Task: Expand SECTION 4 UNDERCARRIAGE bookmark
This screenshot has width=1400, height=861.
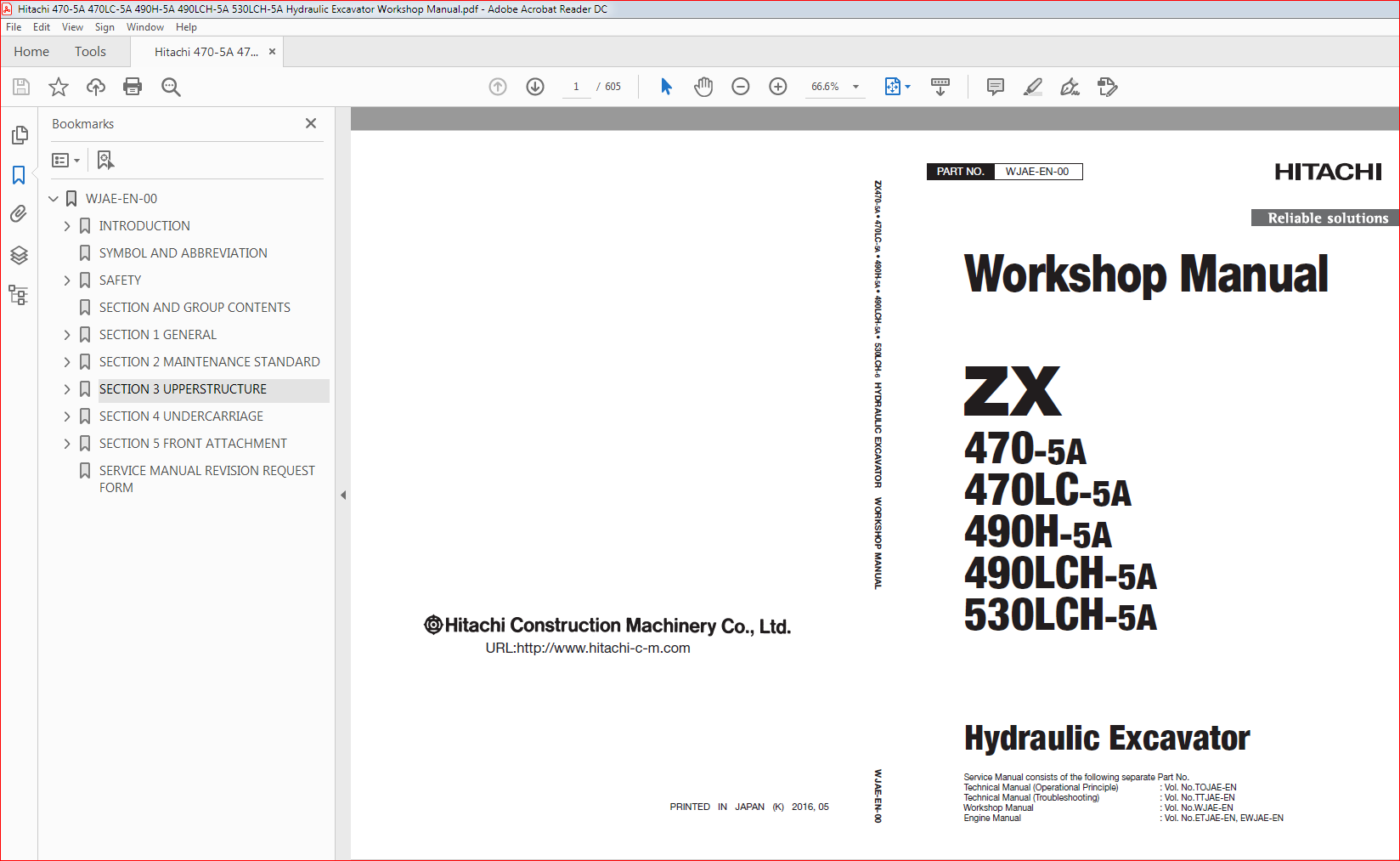Action: [67, 416]
